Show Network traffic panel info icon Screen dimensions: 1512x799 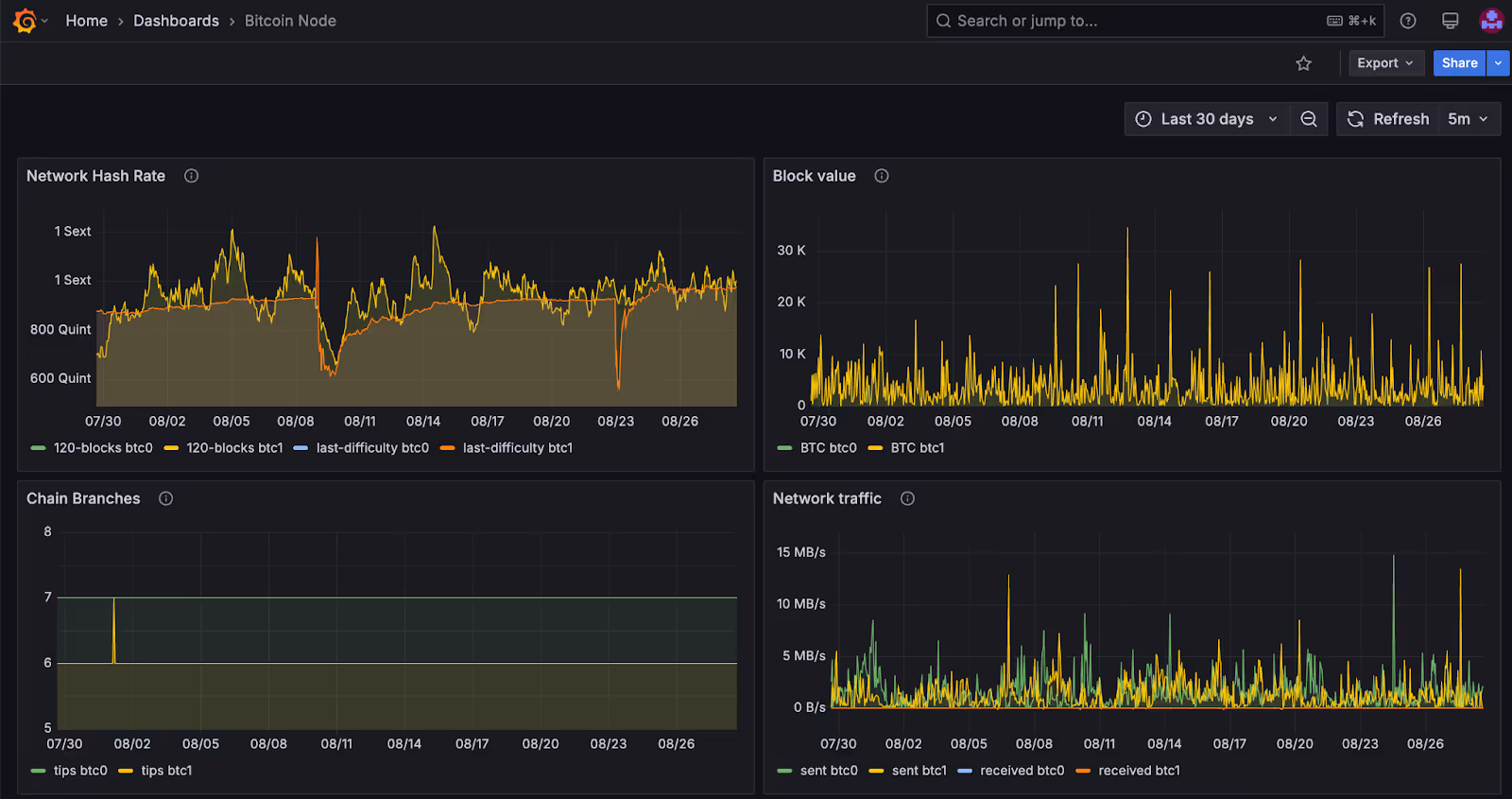pyautogui.click(x=907, y=498)
